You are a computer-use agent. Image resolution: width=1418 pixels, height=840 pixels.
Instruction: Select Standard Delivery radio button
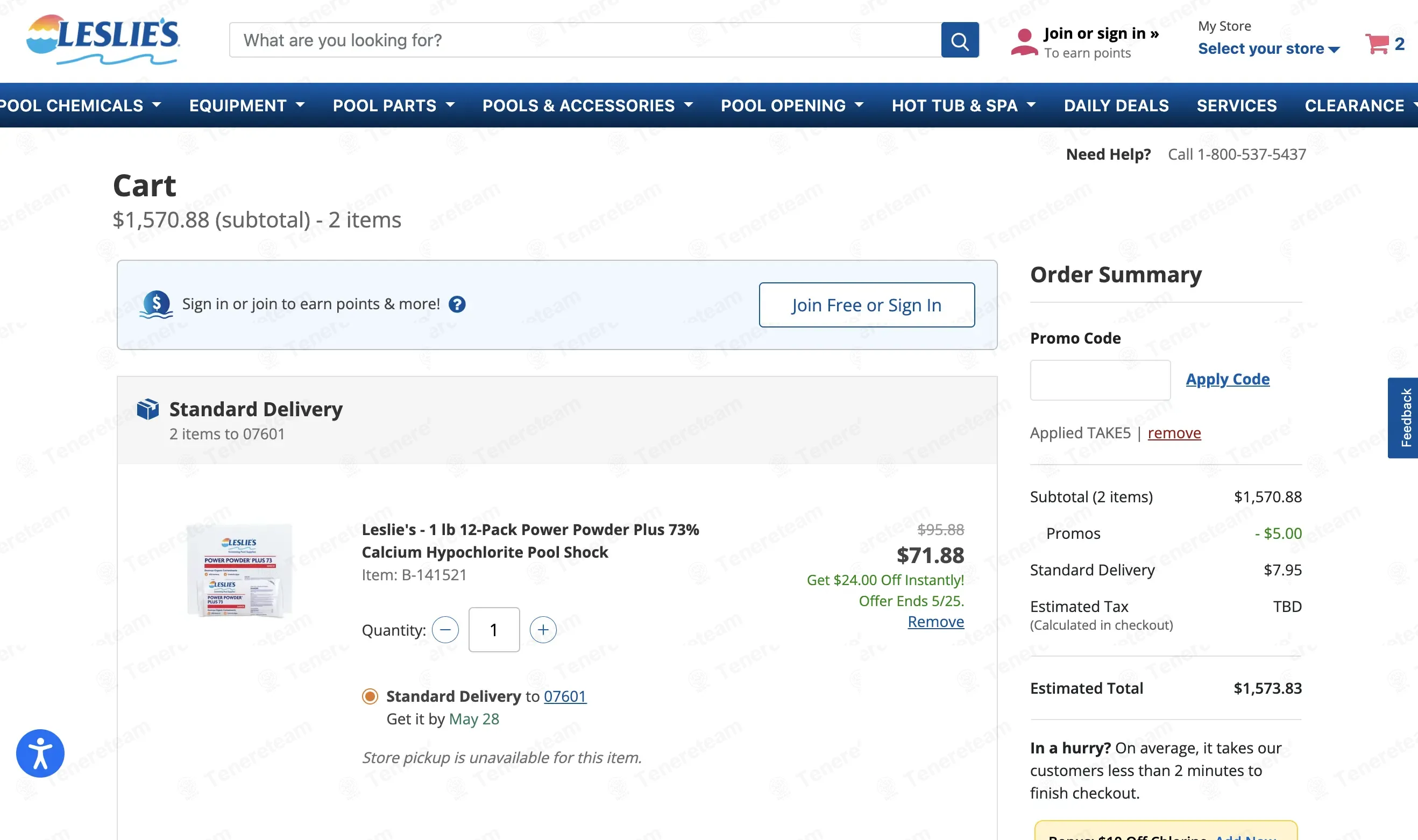pyautogui.click(x=370, y=696)
